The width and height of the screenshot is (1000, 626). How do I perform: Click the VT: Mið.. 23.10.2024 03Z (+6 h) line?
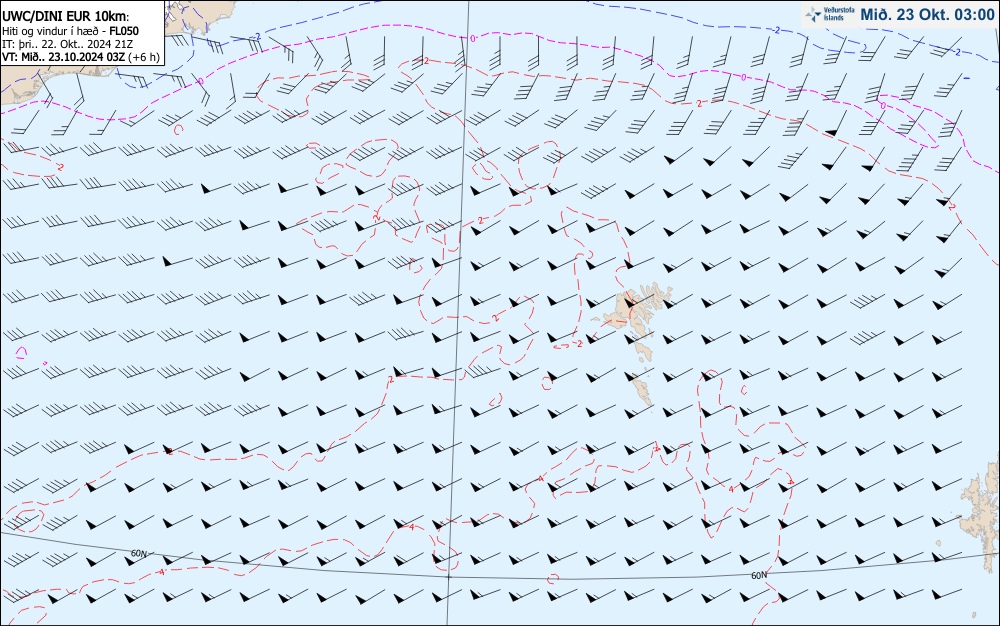(80, 57)
